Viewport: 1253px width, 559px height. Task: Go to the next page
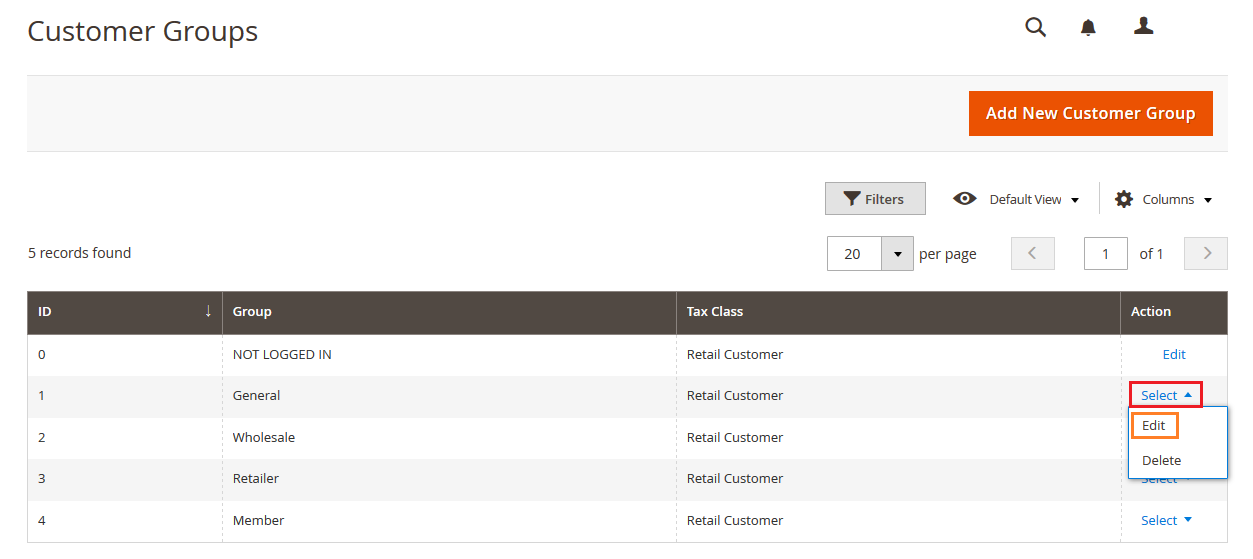[x=1206, y=254]
